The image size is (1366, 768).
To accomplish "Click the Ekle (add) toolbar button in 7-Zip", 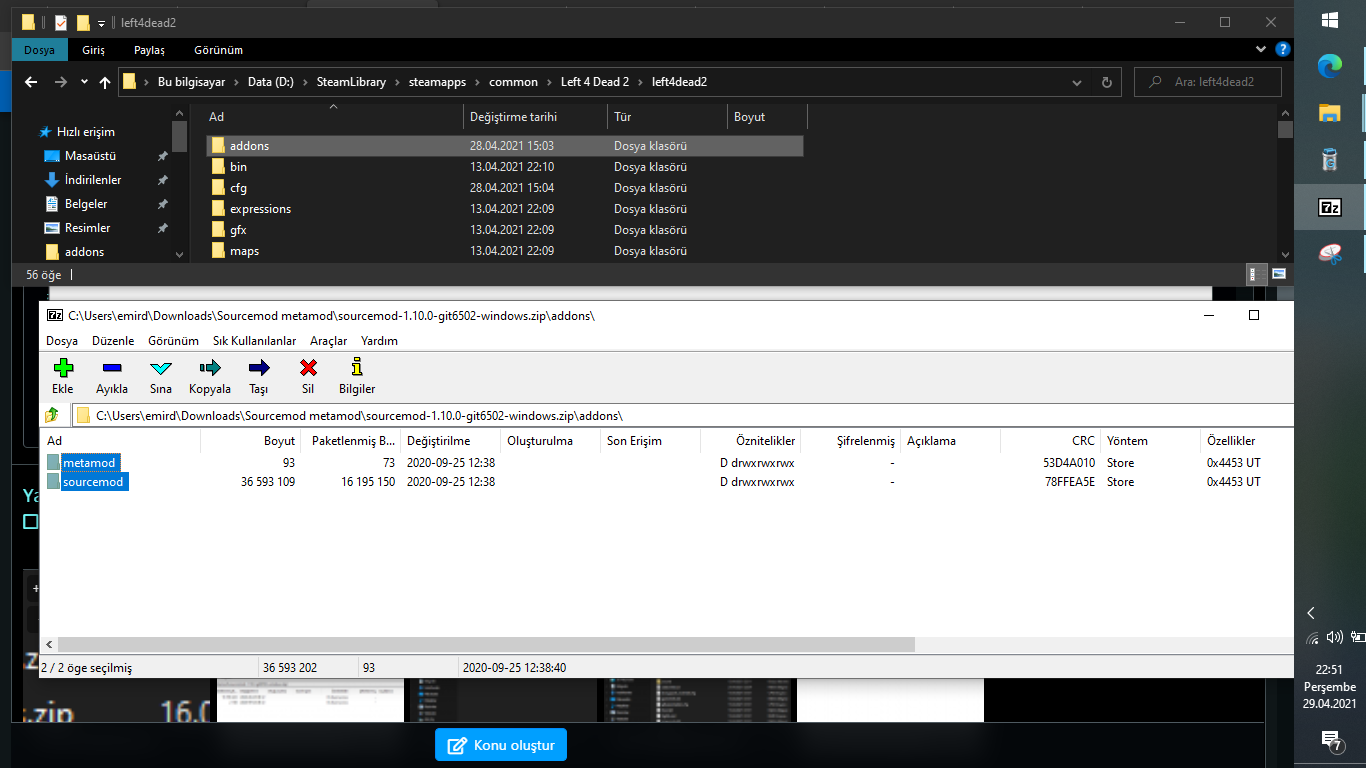I will coord(63,376).
